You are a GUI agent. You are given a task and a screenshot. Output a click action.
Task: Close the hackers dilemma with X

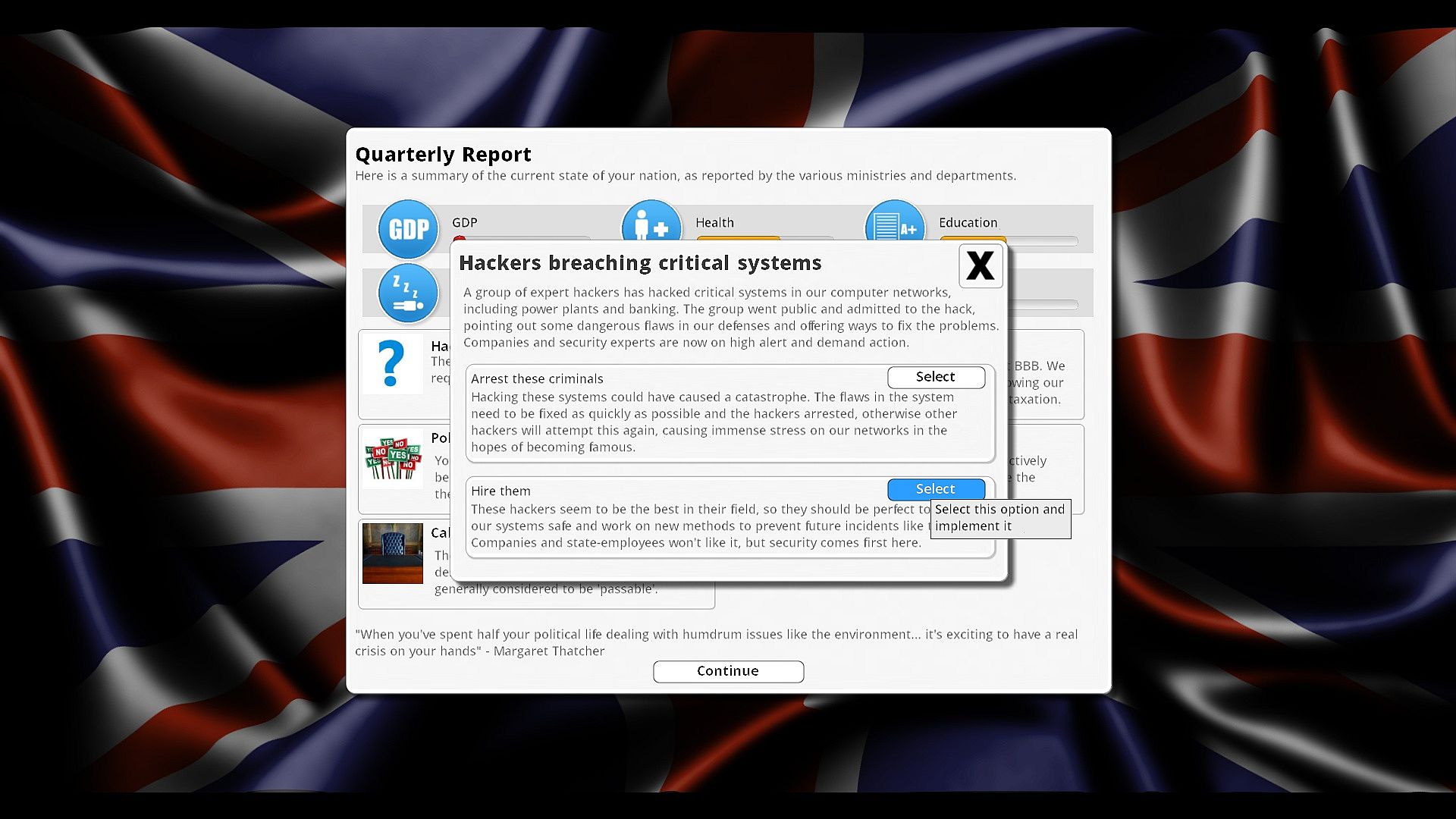[x=981, y=266]
